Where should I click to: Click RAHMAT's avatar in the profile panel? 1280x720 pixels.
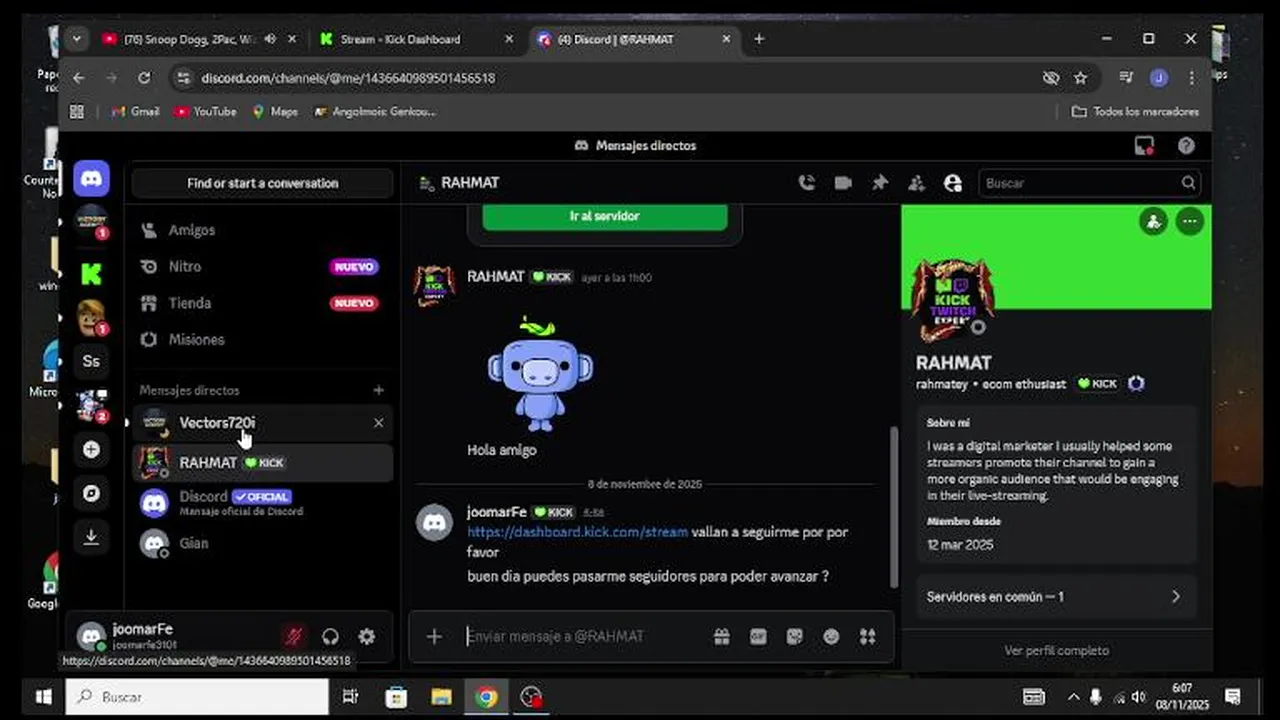952,300
